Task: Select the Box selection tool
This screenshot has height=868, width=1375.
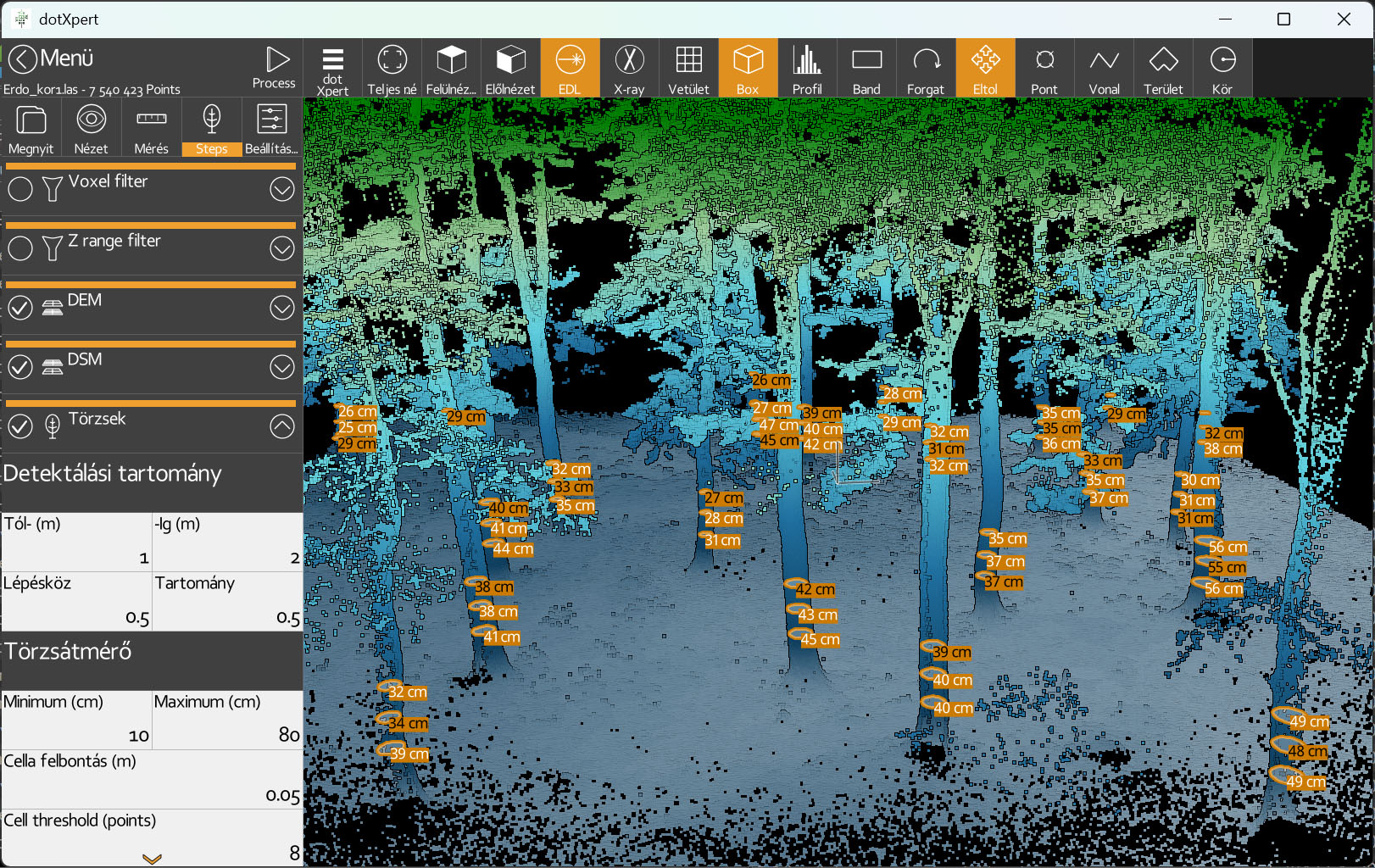Action: (x=748, y=69)
